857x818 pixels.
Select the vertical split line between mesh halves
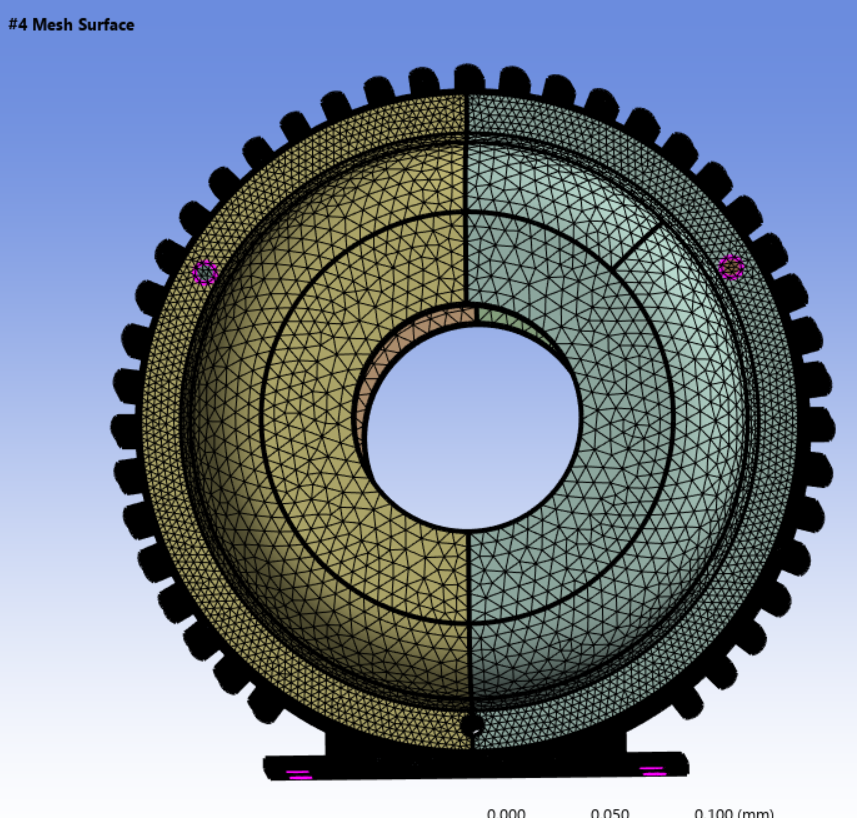[x=466, y=200]
